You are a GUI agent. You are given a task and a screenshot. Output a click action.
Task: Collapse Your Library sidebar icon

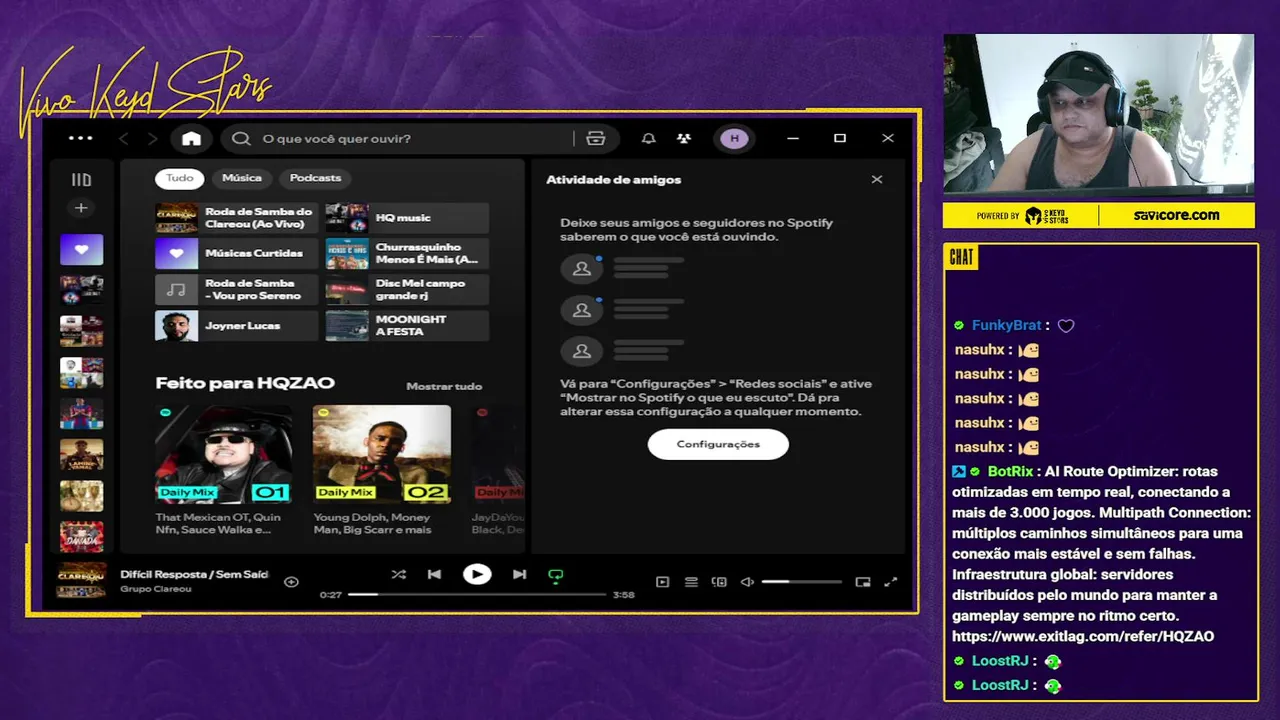coord(81,180)
